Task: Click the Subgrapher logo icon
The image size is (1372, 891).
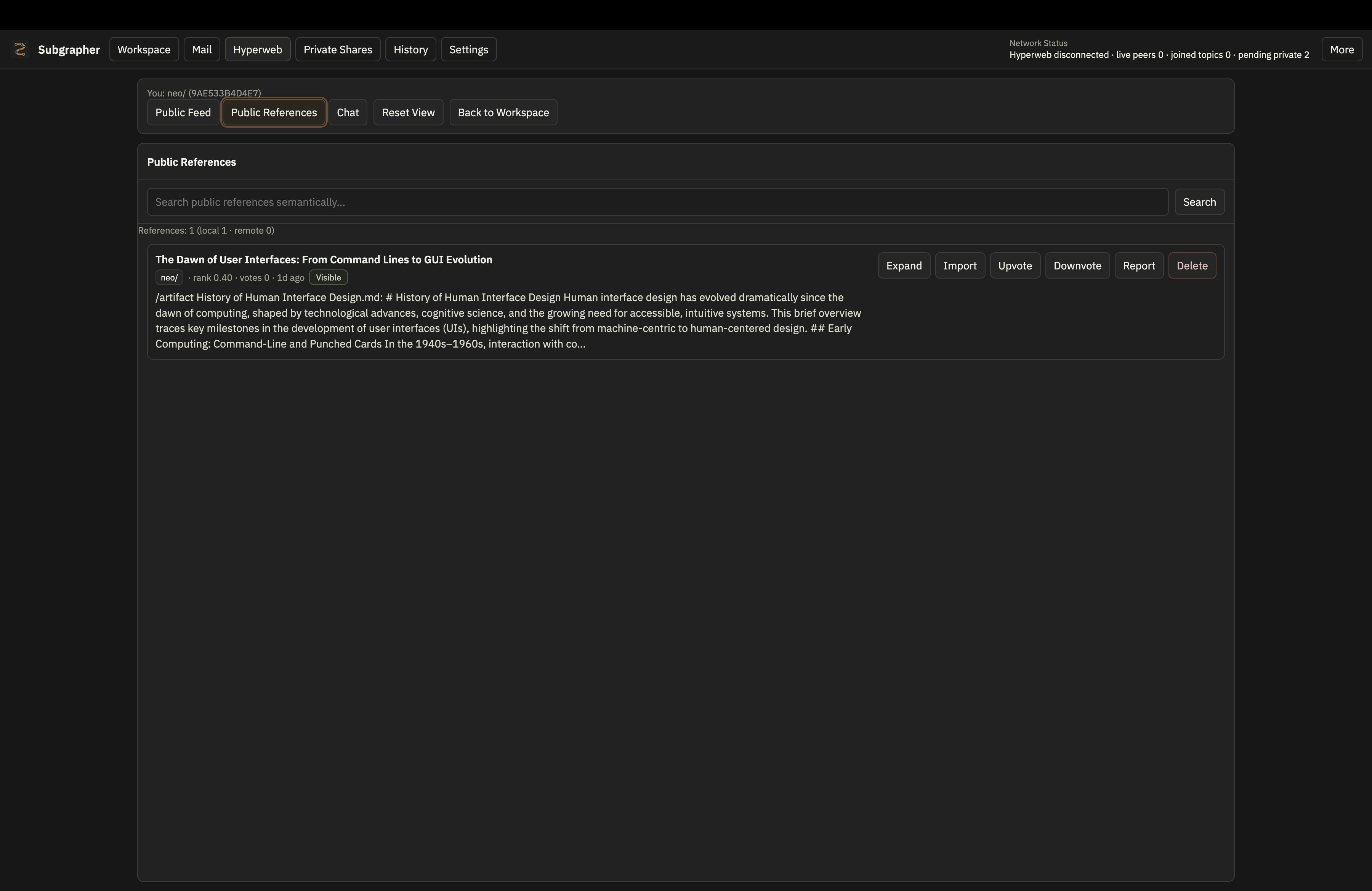Action: [20, 50]
